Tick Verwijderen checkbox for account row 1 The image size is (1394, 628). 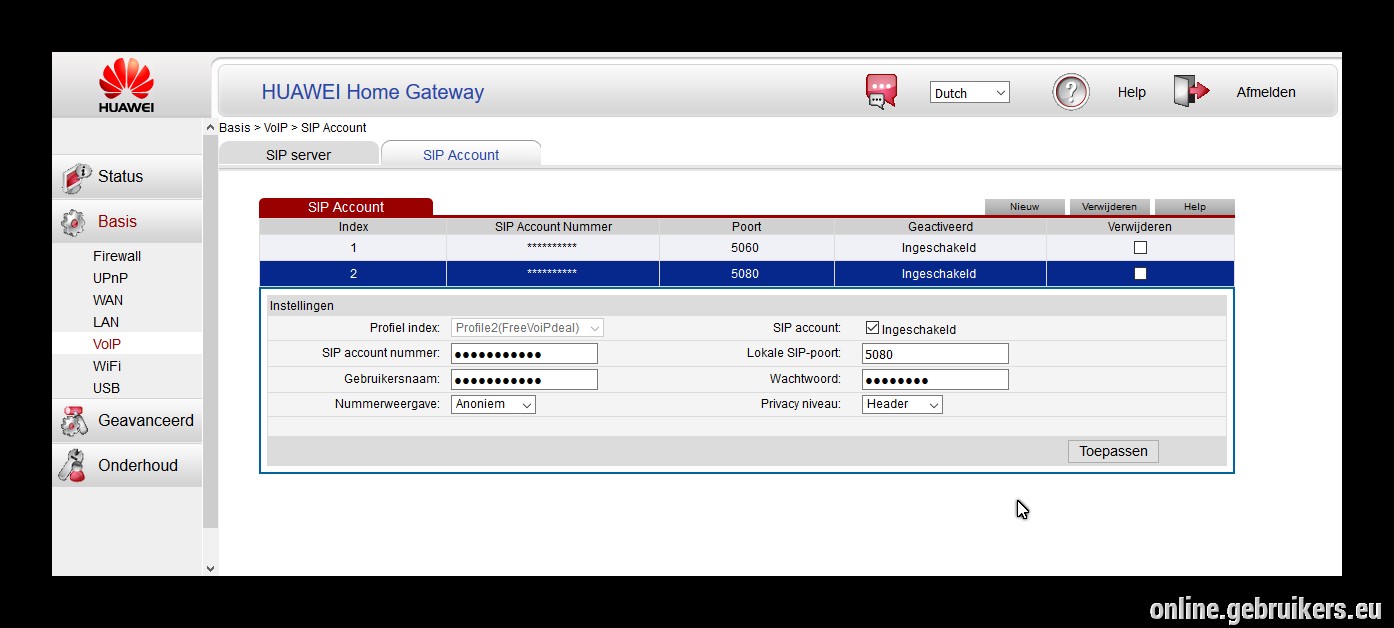coord(1140,248)
